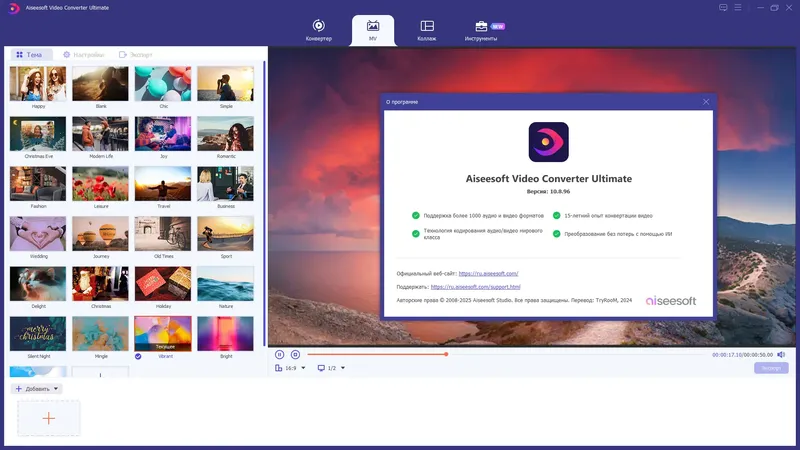This screenshot has height=450, width=800.
Task: Click the aspect ratio icon
Action: tap(279, 368)
